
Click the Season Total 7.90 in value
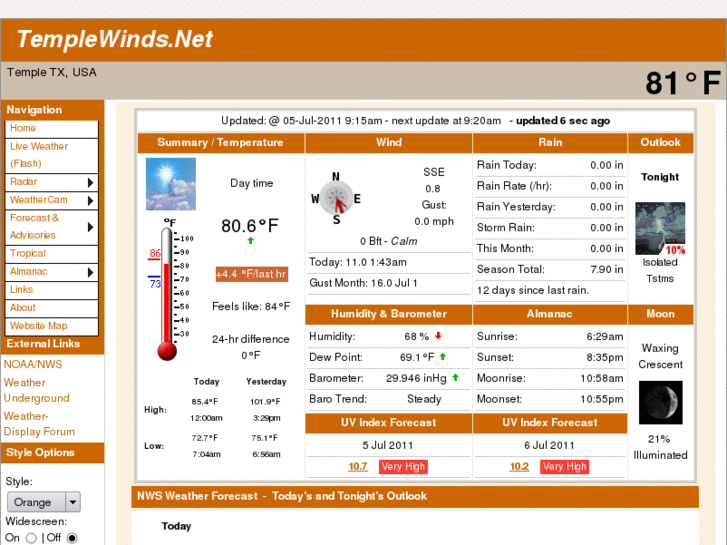click(606, 269)
